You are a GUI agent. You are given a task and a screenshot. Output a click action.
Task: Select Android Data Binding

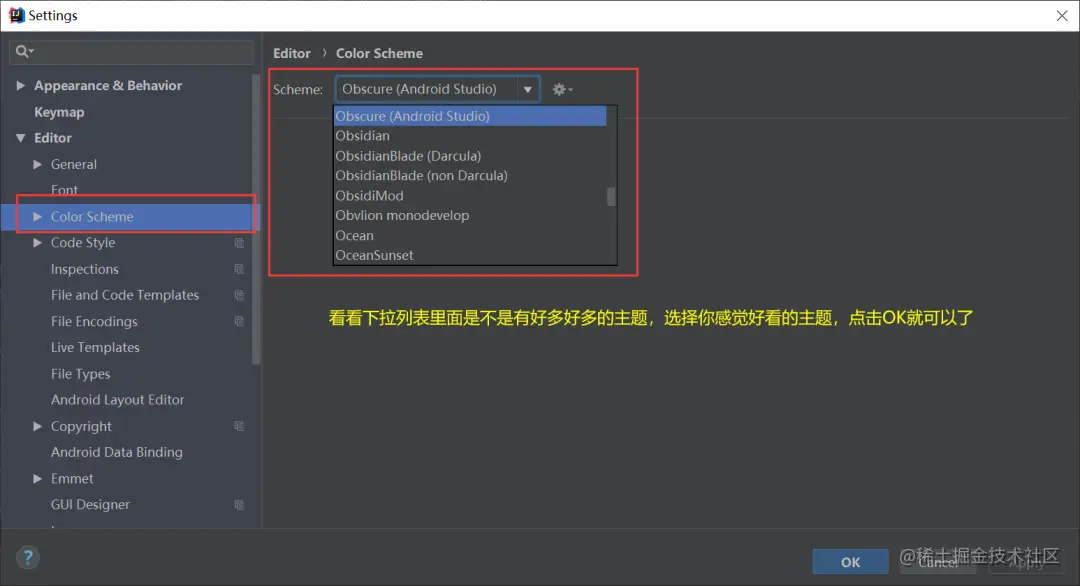click(x=117, y=452)
